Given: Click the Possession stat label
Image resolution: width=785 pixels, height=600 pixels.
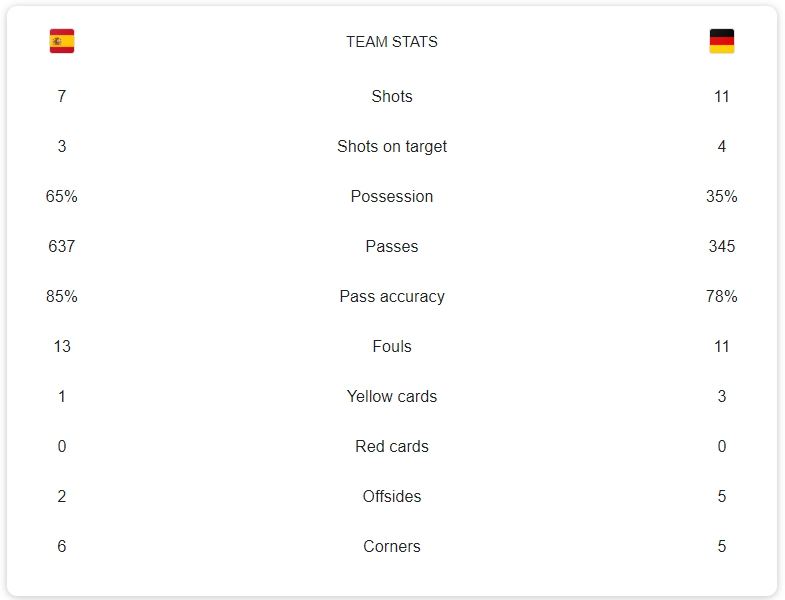Looking at the screenshot, I should click(x=392, y=196).
